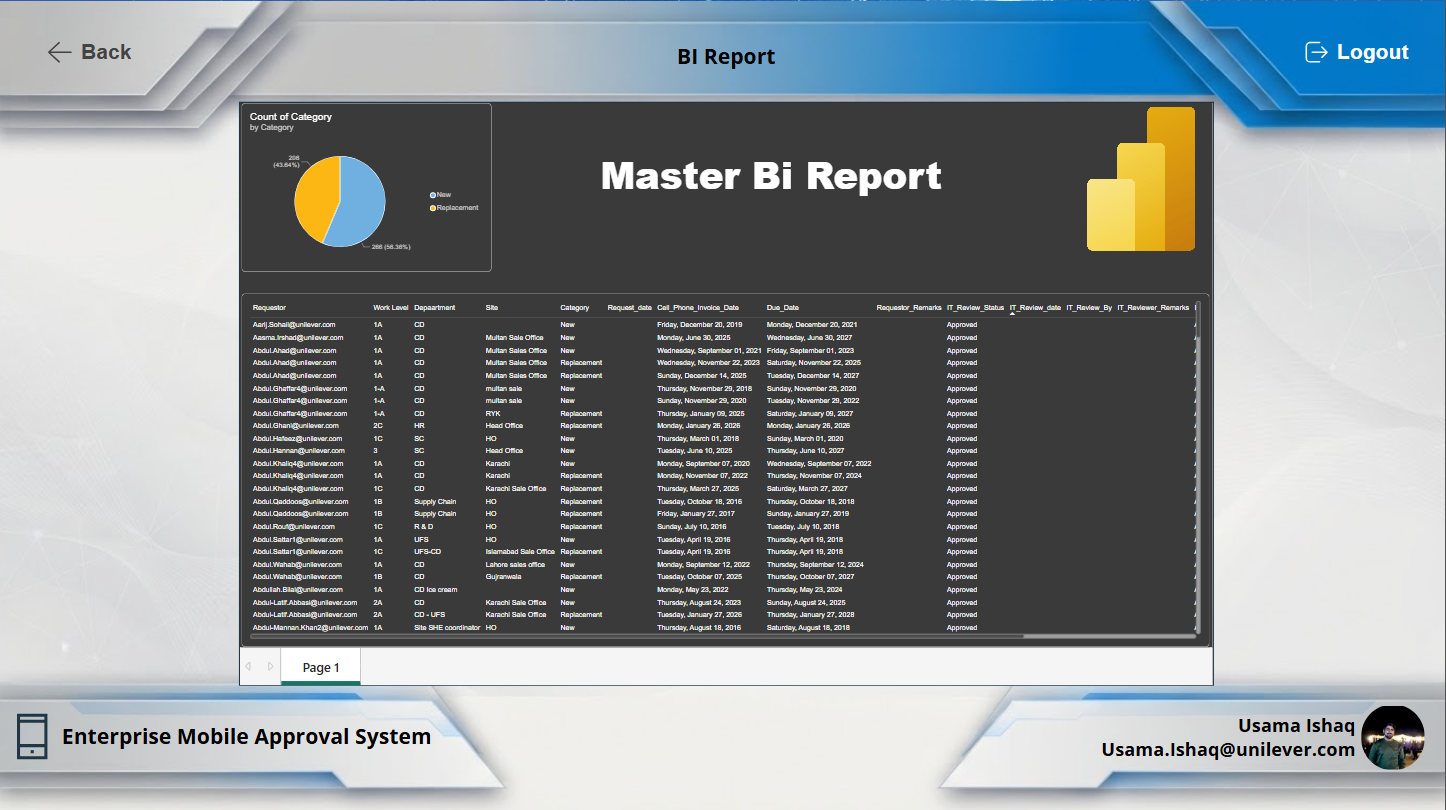Sort by the Work Level column header
1446x810 pixels.
tap(391, 308)
